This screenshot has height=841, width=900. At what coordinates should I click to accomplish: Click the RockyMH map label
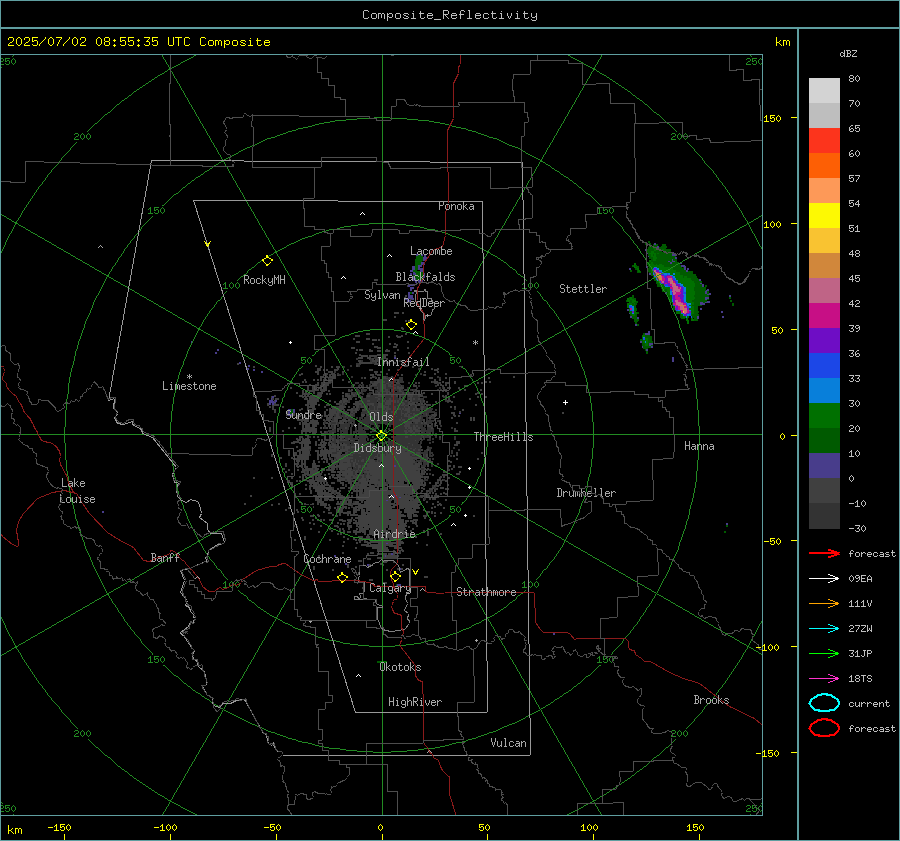point(264,280)
